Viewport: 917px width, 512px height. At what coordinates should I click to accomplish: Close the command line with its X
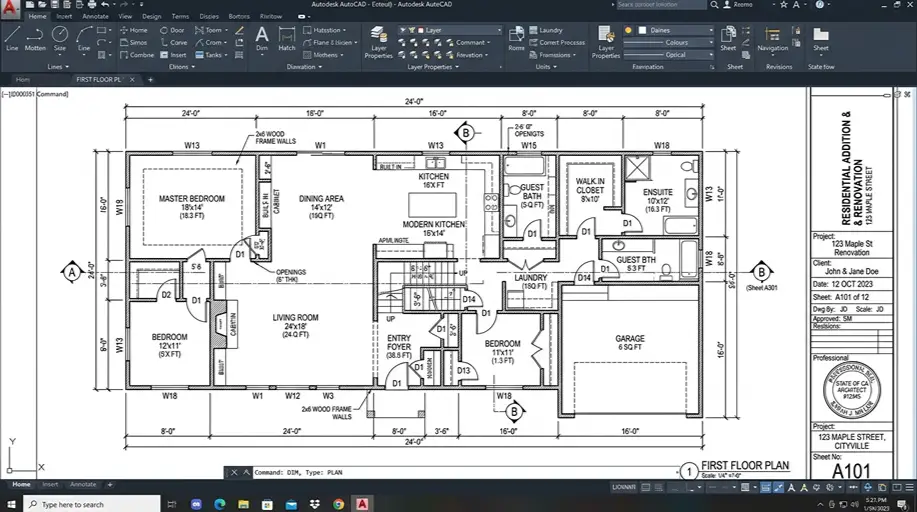234,472
